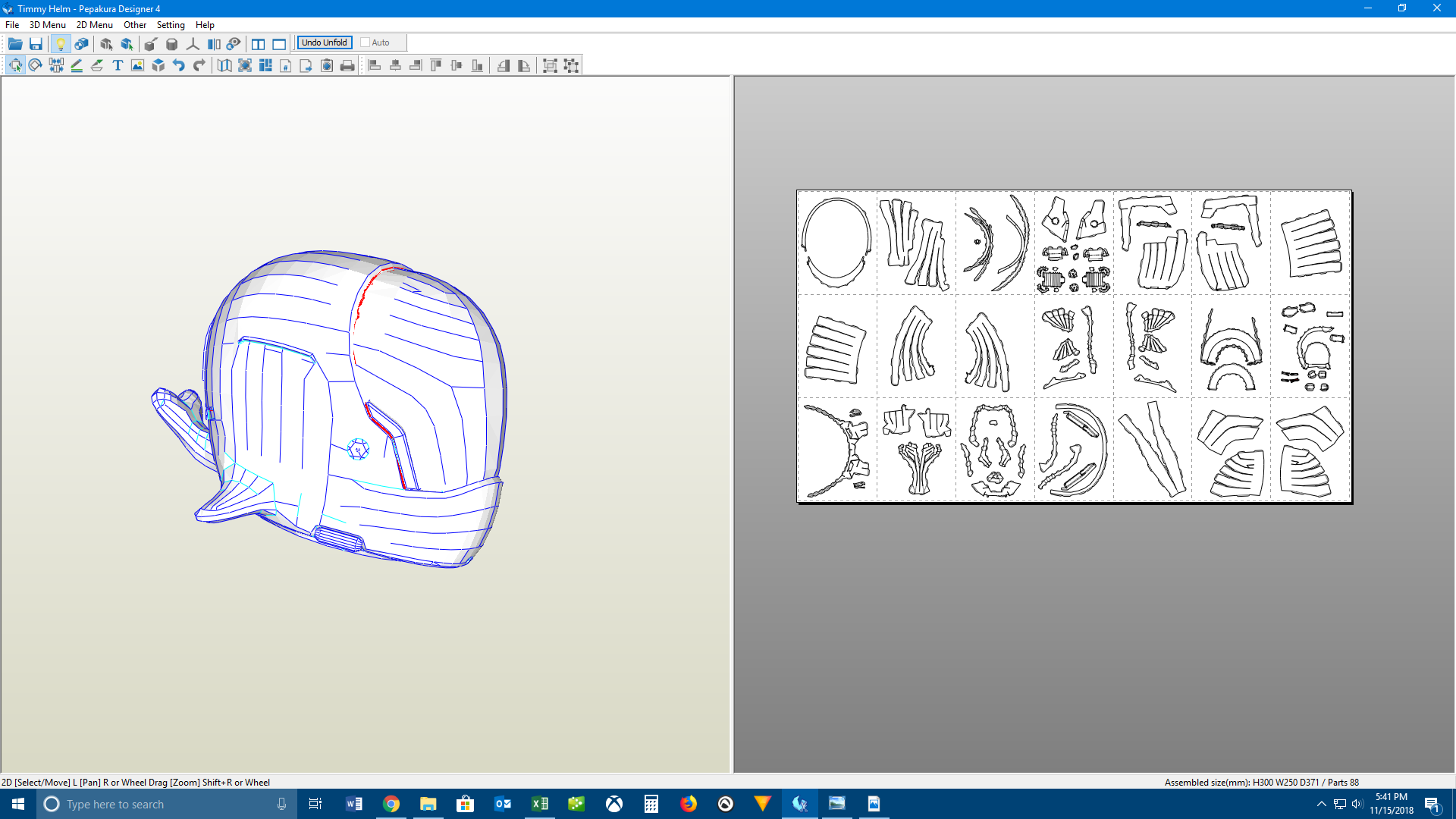The height and width of the screenshot is (819, 1456).
Task: Click the helmet 3D model in viewport
Action: point(330,409)
